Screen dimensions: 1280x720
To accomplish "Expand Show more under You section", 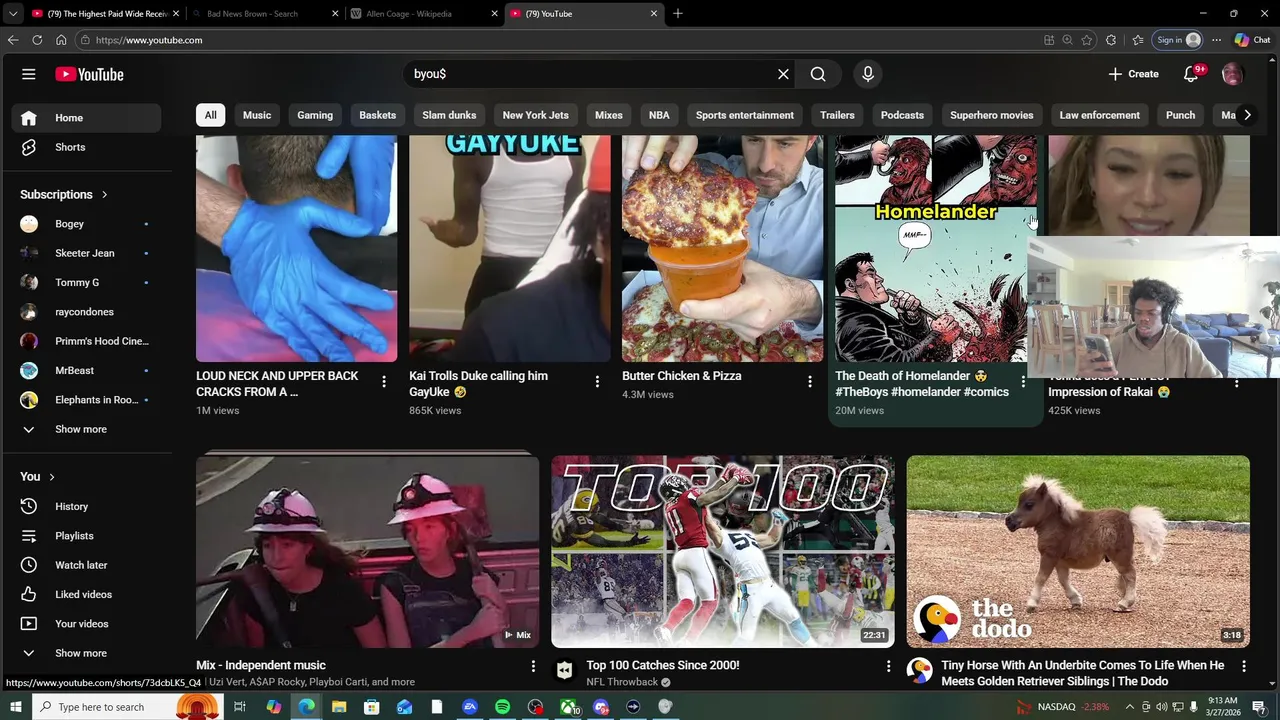I will point(86,653).
